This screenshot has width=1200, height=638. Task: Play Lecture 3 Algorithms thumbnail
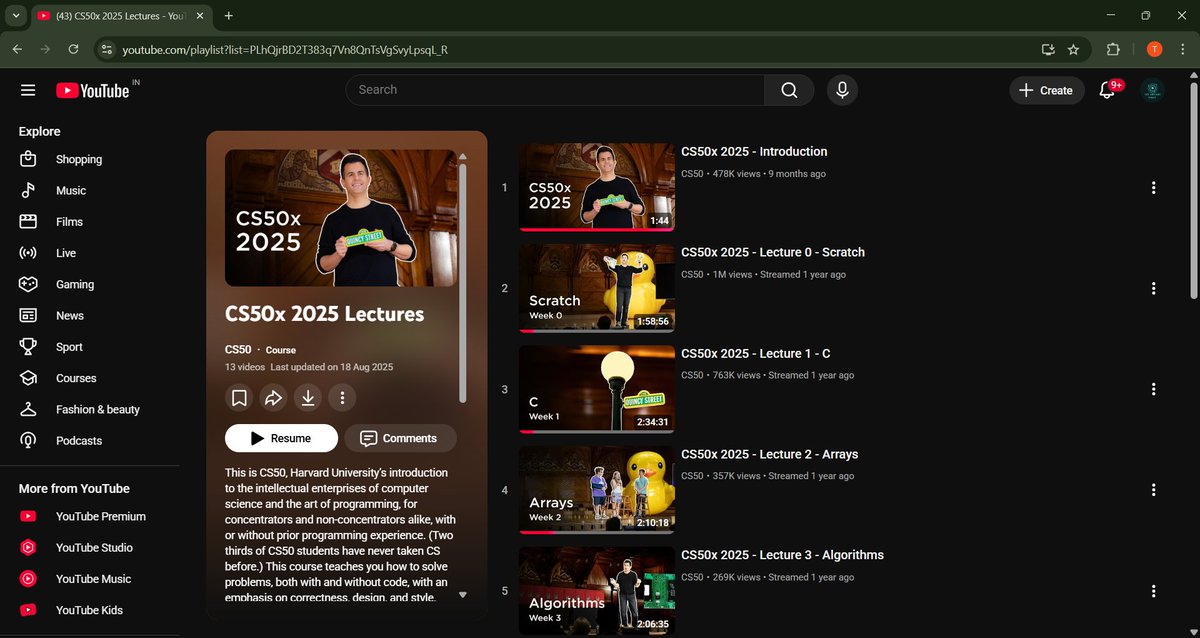coord(597,591)
